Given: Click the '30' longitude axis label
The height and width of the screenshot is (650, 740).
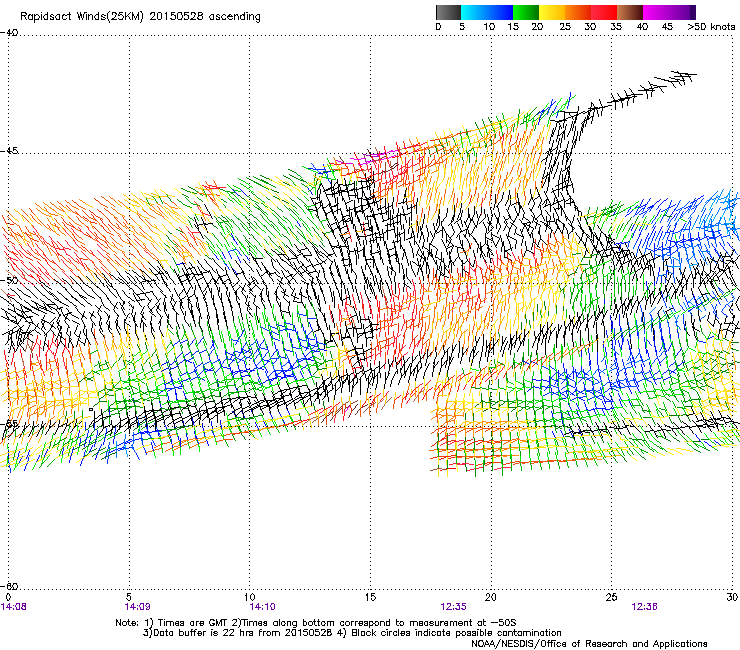Looking at the screenshot, I should (732, 597).
